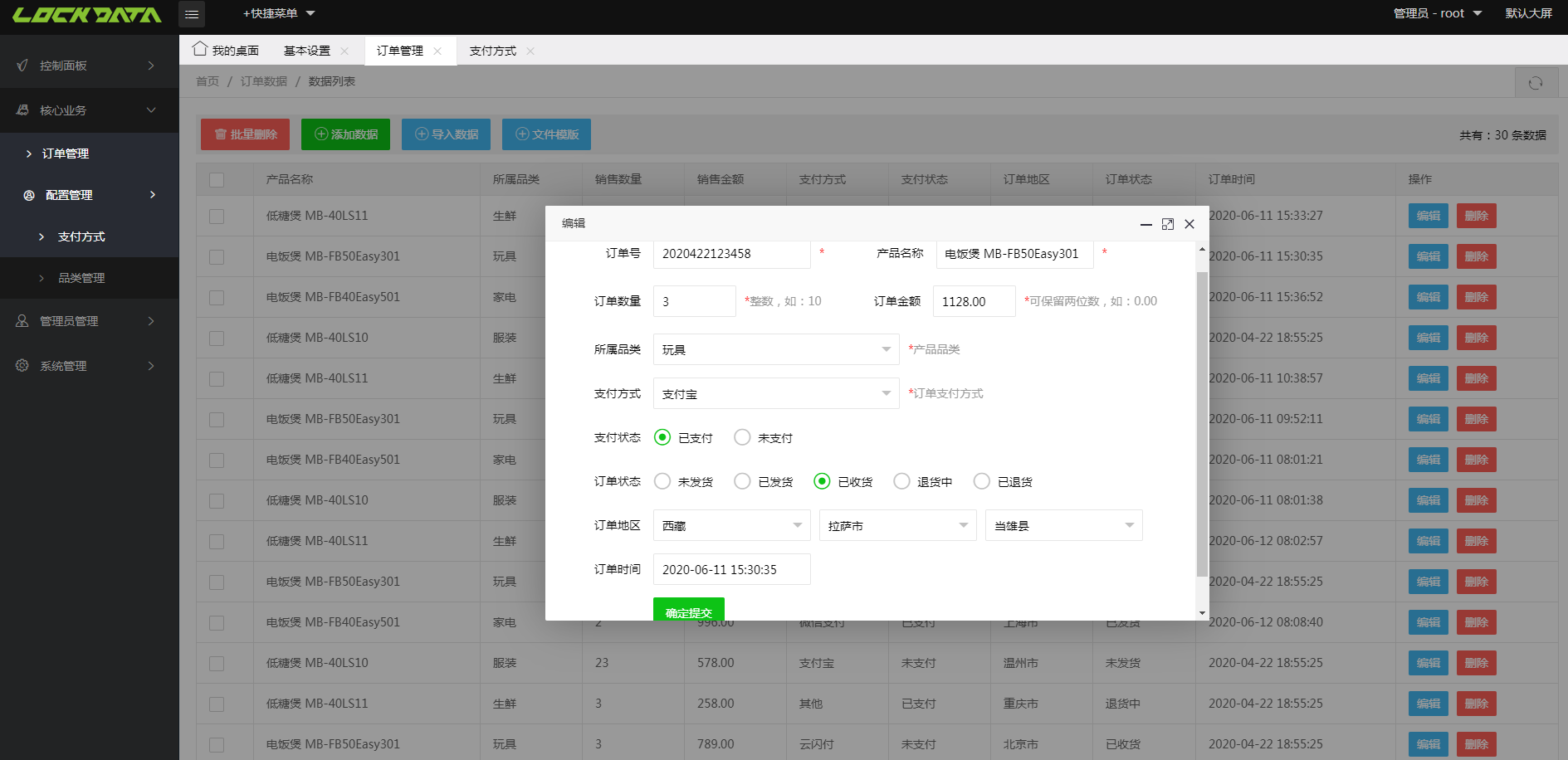Switch to the 支付方式 tab
This screenshot has height=760, width=1568.
(493, 51)
